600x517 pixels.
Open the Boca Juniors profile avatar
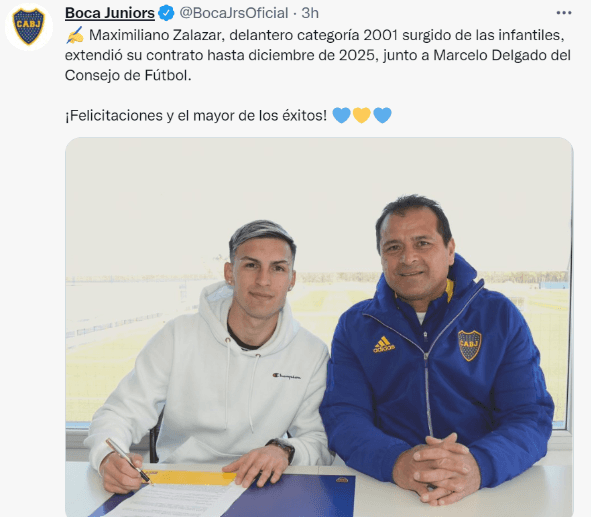click(29, 26)
